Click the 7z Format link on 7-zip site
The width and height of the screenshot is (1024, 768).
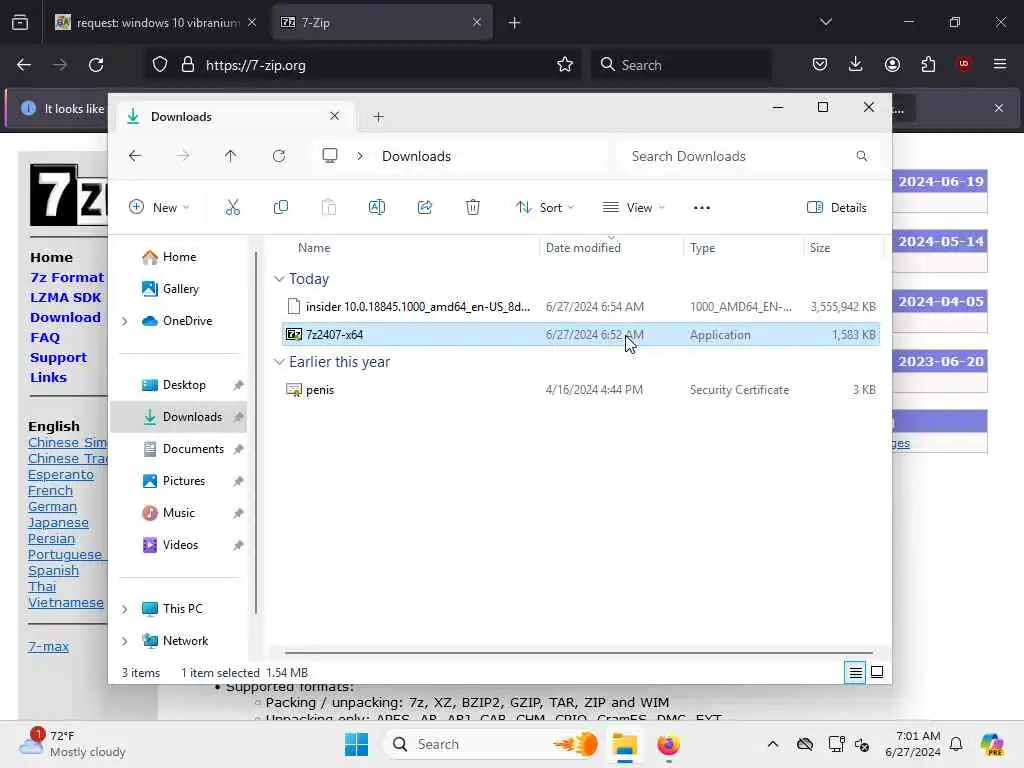click(x=67, y=278)
